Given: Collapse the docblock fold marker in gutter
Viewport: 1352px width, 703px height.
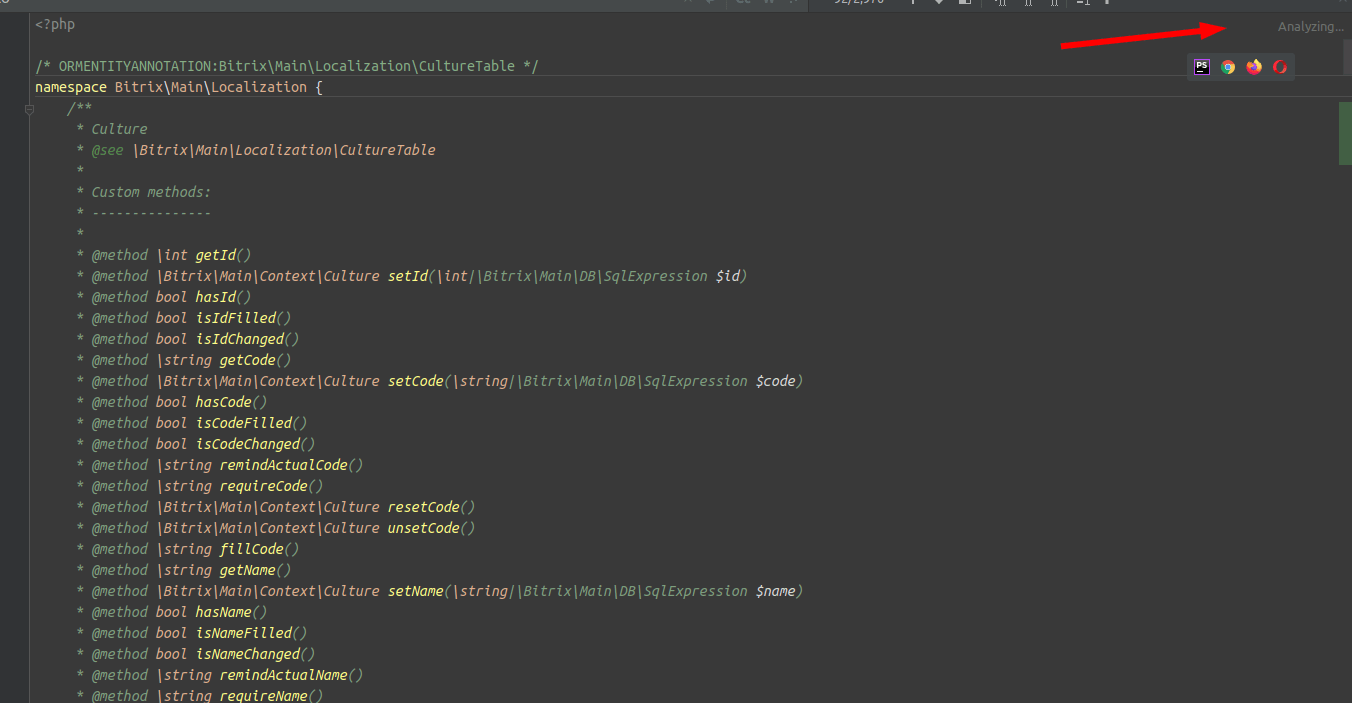Looking at the screenshot, I should pos(29,109).
